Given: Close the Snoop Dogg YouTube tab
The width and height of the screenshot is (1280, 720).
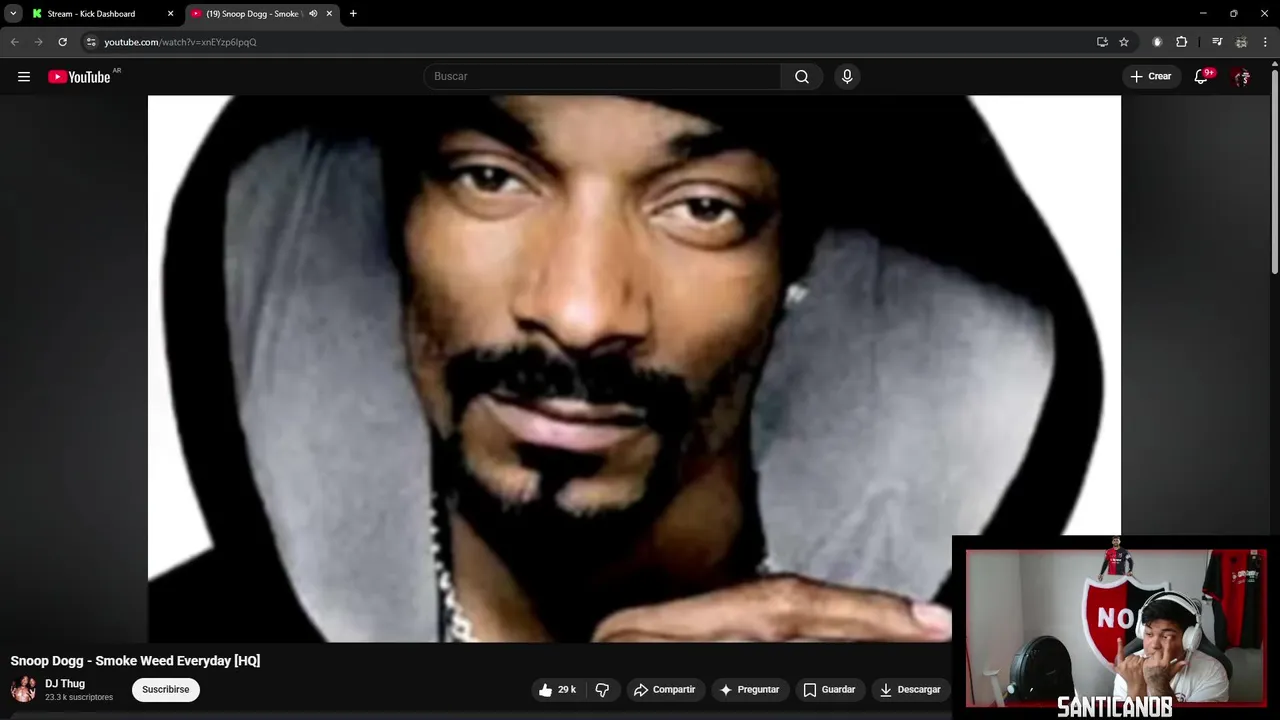Looking at the screenshot, I should tap(329, 14).
